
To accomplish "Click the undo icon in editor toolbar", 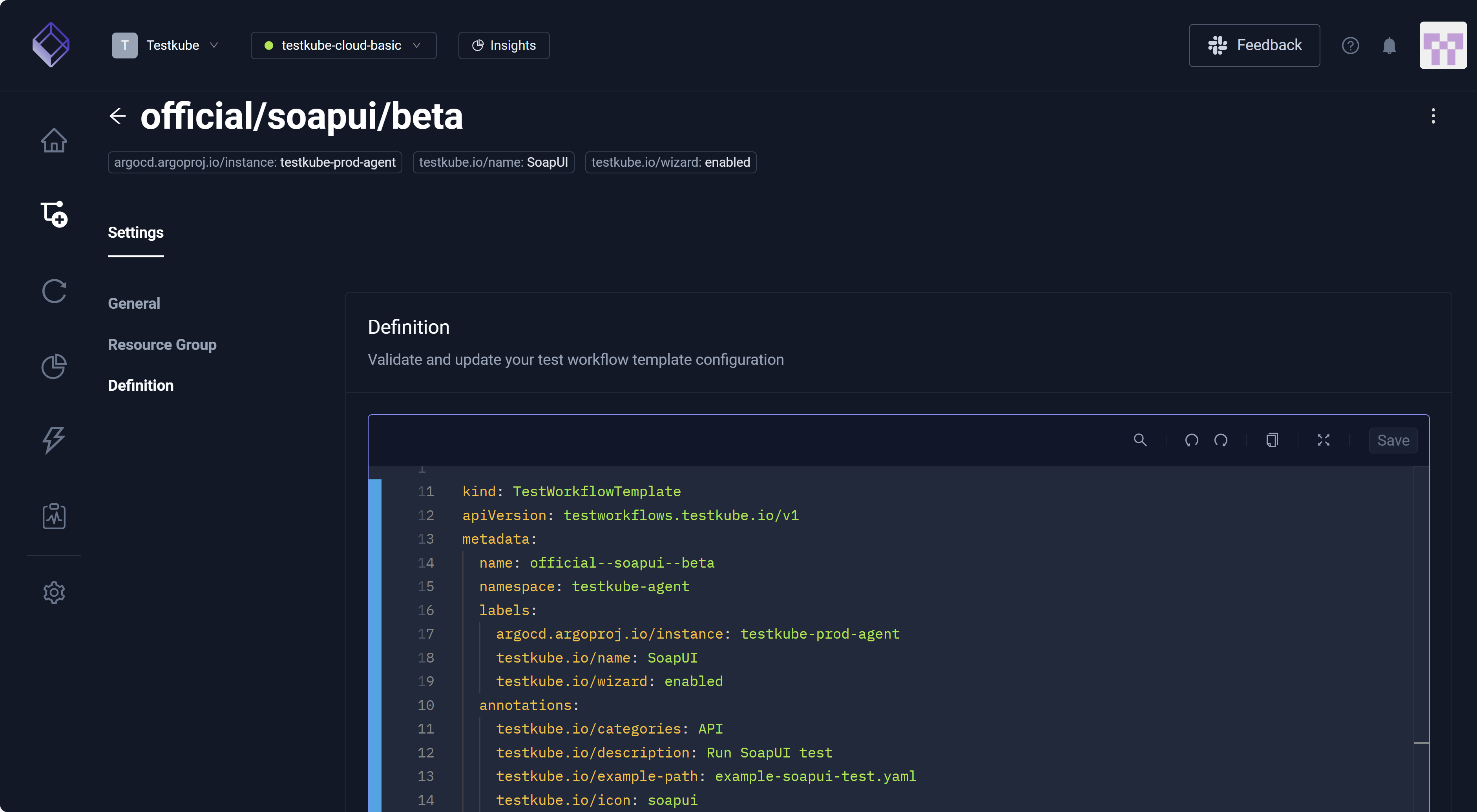I will (x=1192, y=440).
